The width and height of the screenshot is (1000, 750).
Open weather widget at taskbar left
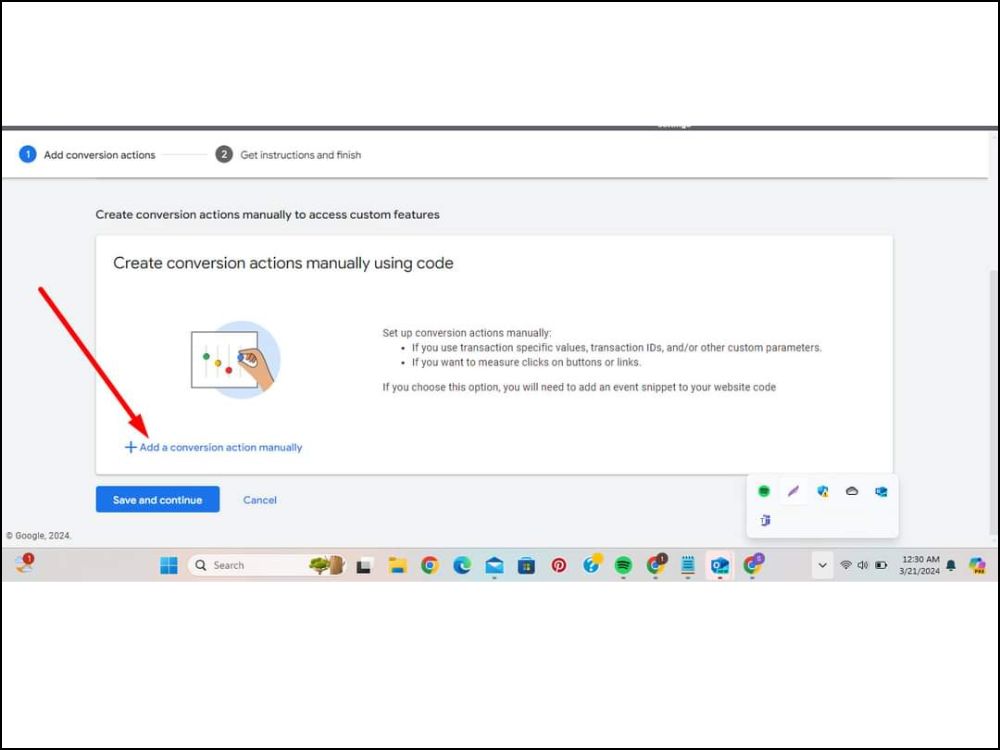(x=25, y=563)
